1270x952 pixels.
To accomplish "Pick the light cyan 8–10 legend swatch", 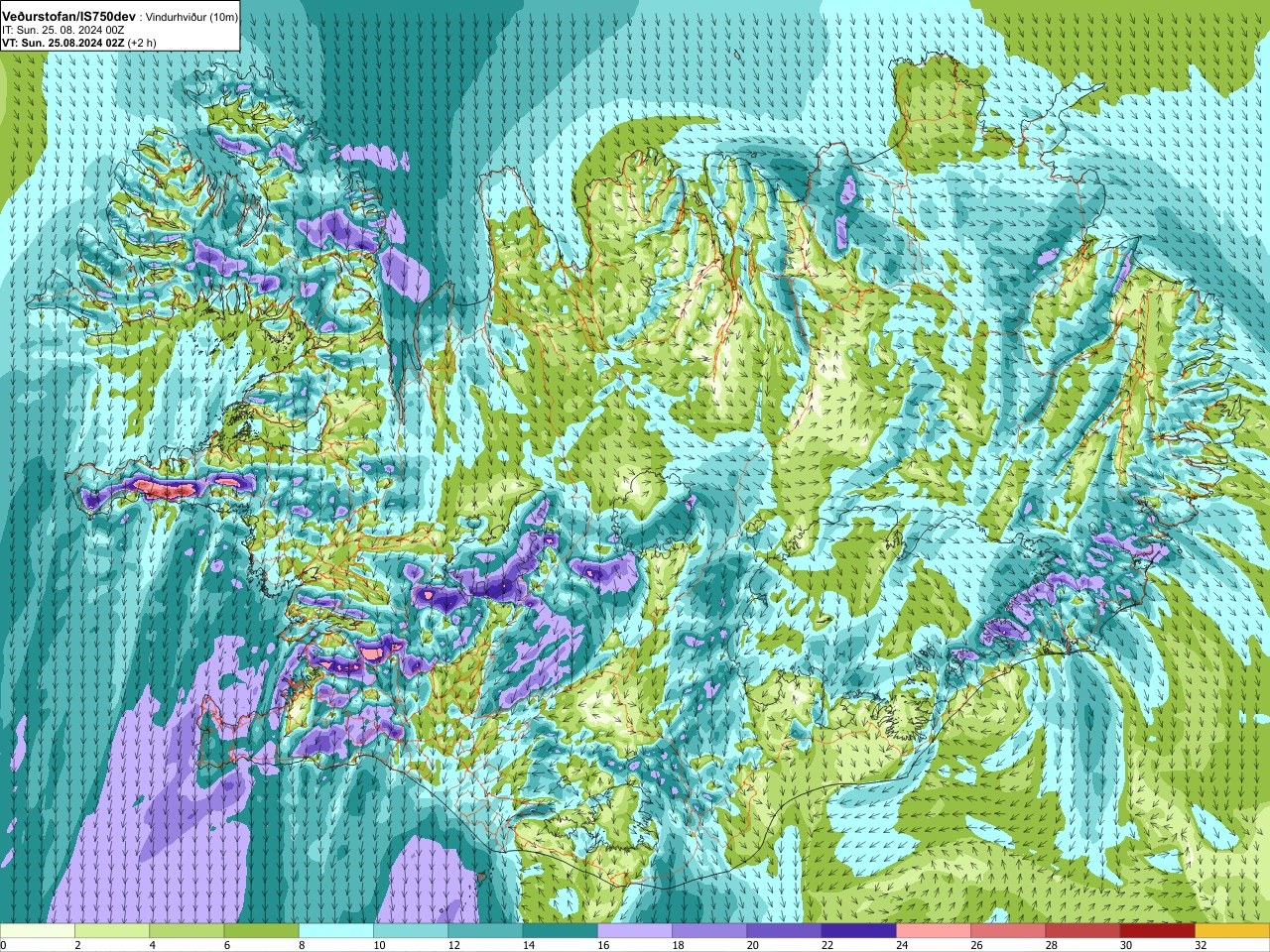I will (x=336, y=931).
